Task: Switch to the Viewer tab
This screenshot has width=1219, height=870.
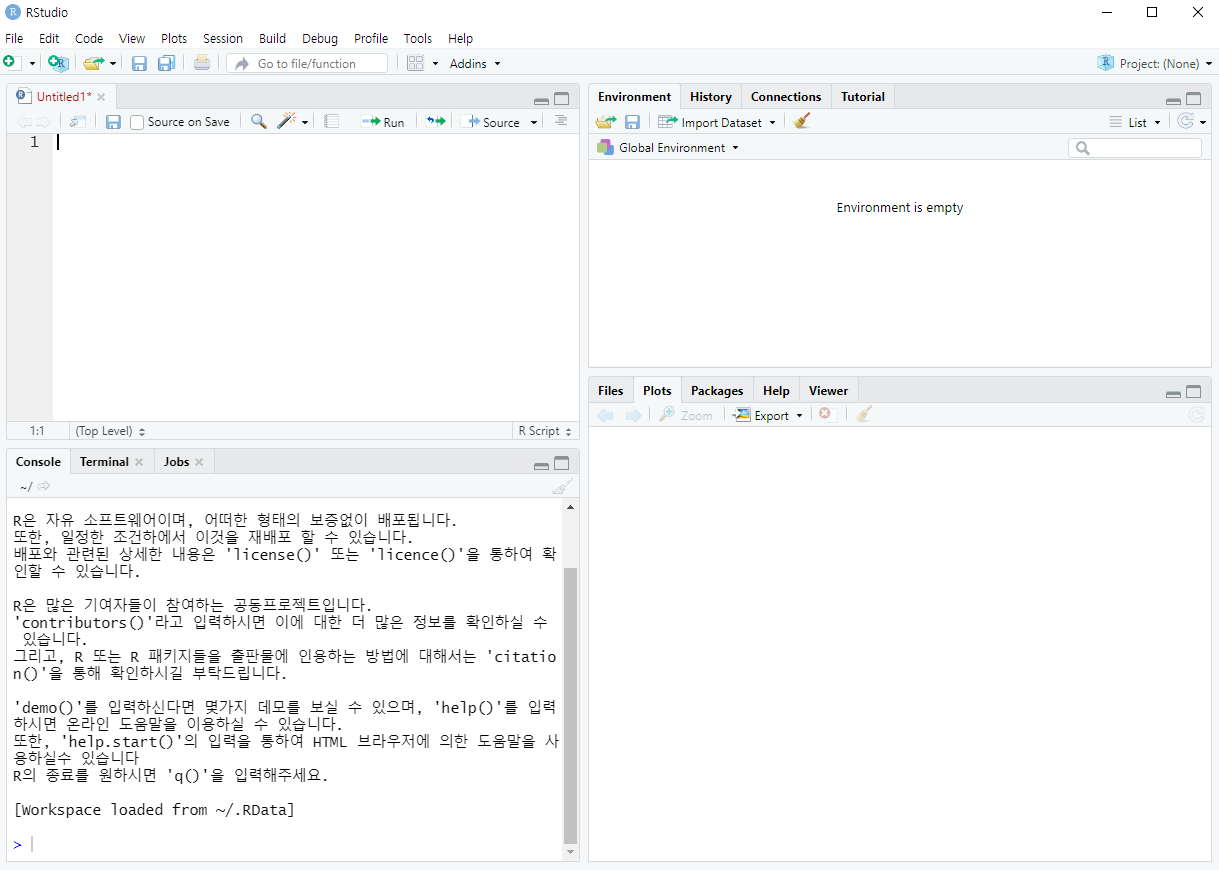Action: click(x=828, y=391)
